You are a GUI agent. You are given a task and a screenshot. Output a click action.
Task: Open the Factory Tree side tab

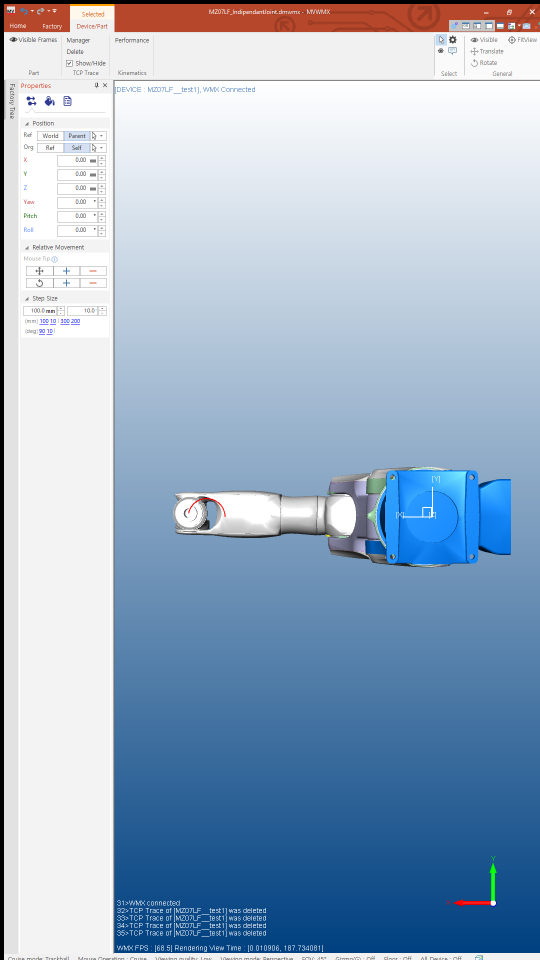(x=12, y=100)
